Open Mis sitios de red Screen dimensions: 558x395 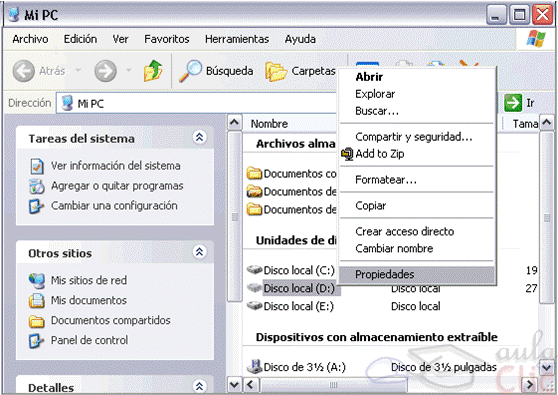coord(89,280)
